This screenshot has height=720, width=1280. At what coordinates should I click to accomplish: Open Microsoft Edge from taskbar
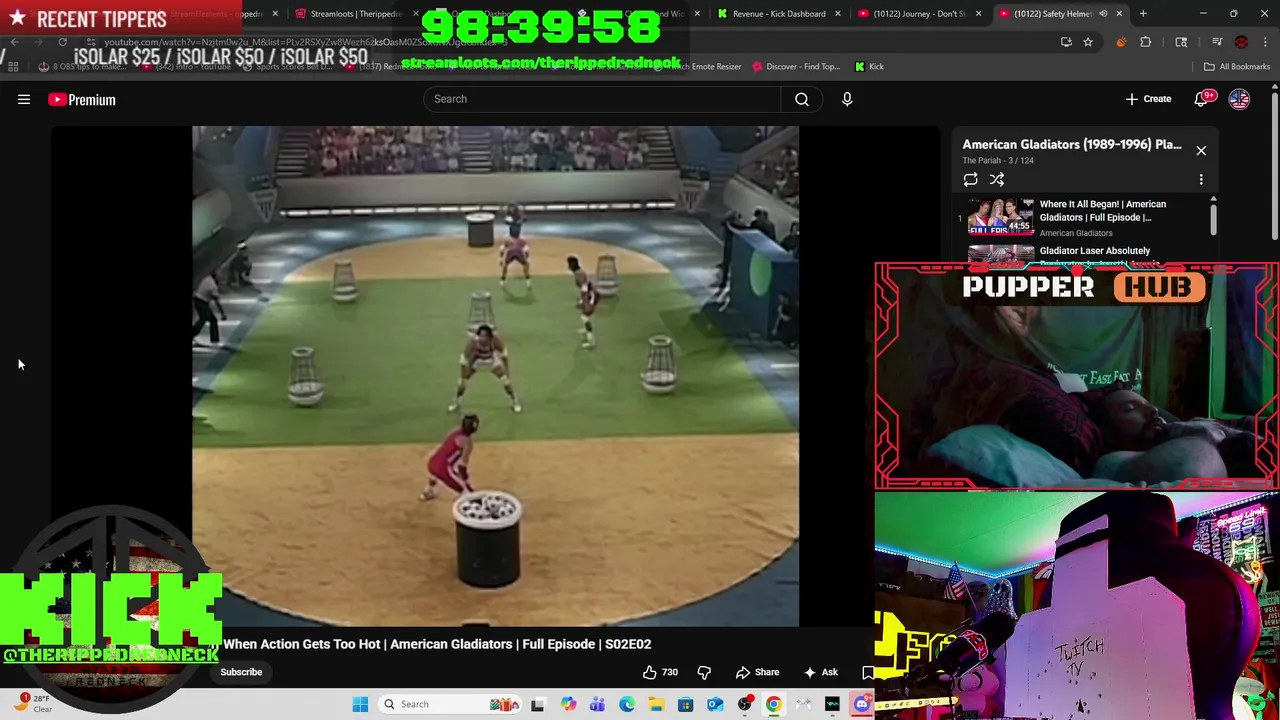pos(627,704)
